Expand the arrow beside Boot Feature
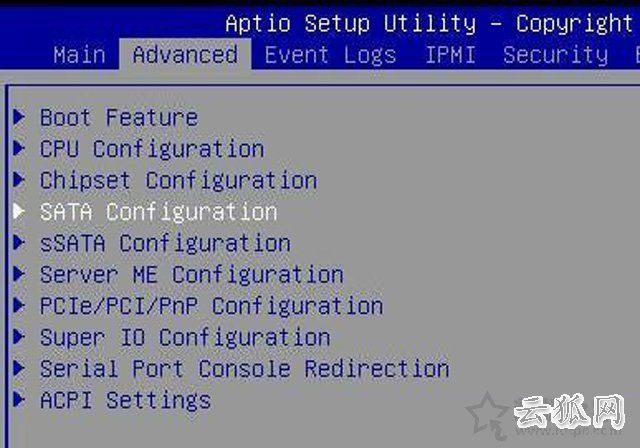The image size is (640, 448). pos(19,118)
